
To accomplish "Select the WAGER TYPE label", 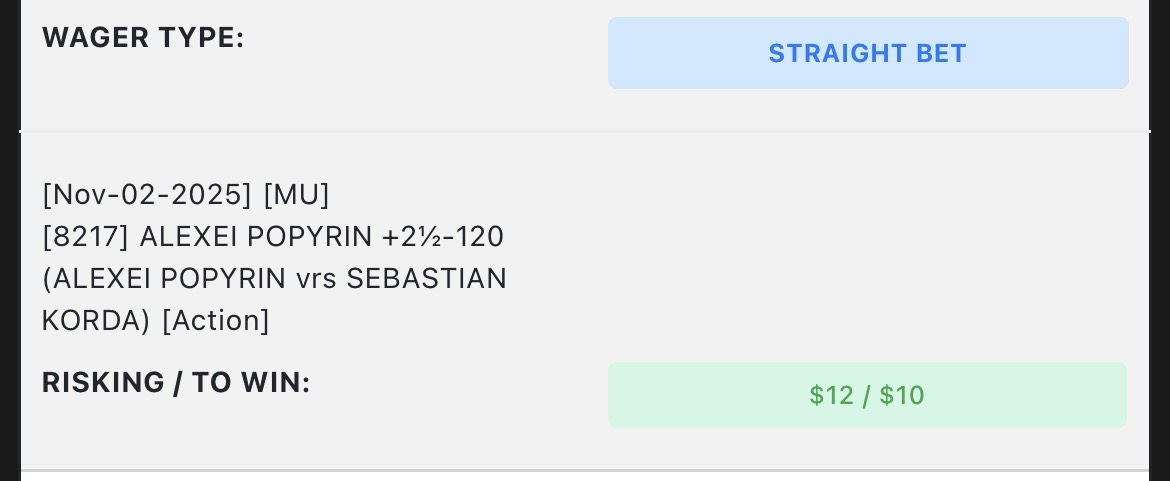I will tap(143, 38).
